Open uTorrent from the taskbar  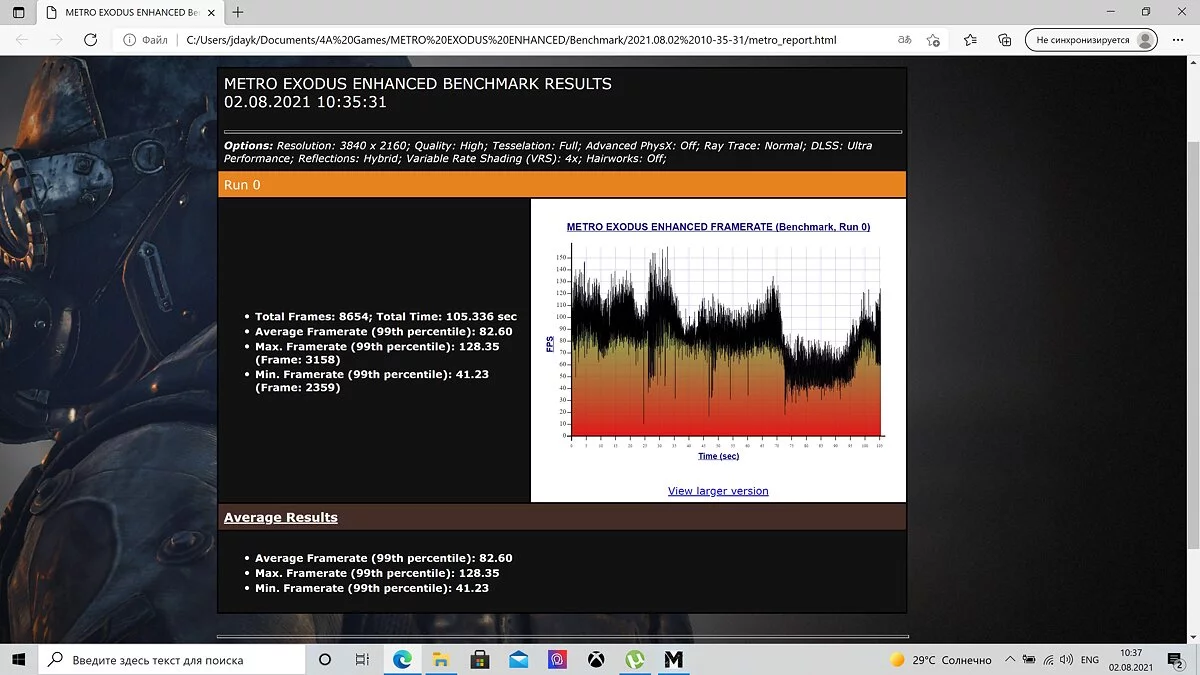tap(634, 660)
